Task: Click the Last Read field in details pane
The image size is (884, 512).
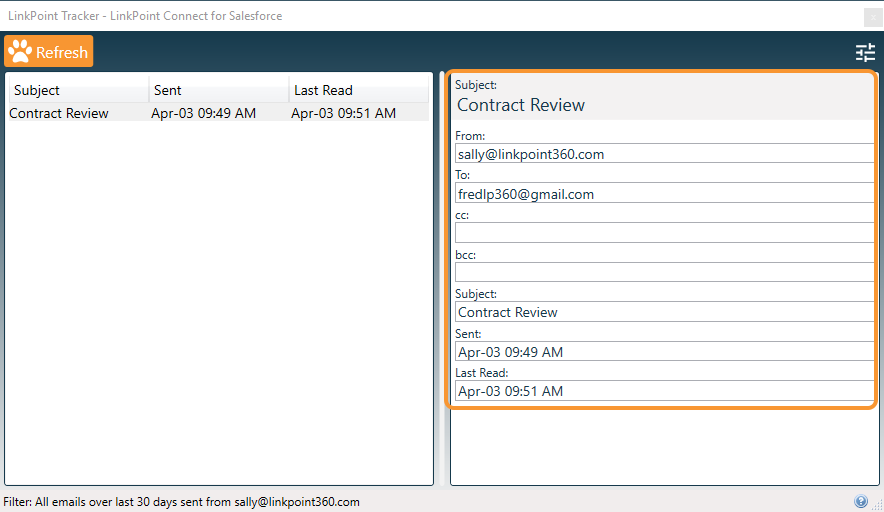Action: click(664, 391)
